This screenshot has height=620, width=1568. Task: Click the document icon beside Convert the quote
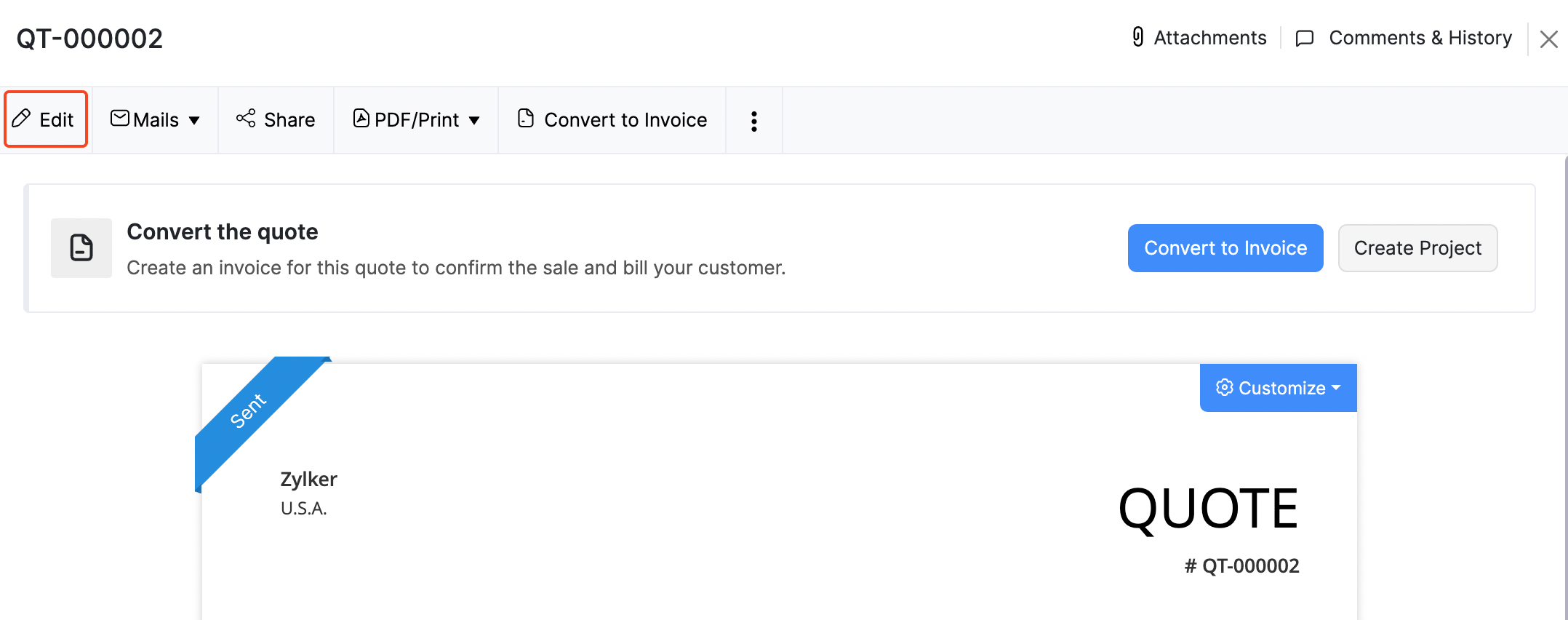click(x=81, y=248)
